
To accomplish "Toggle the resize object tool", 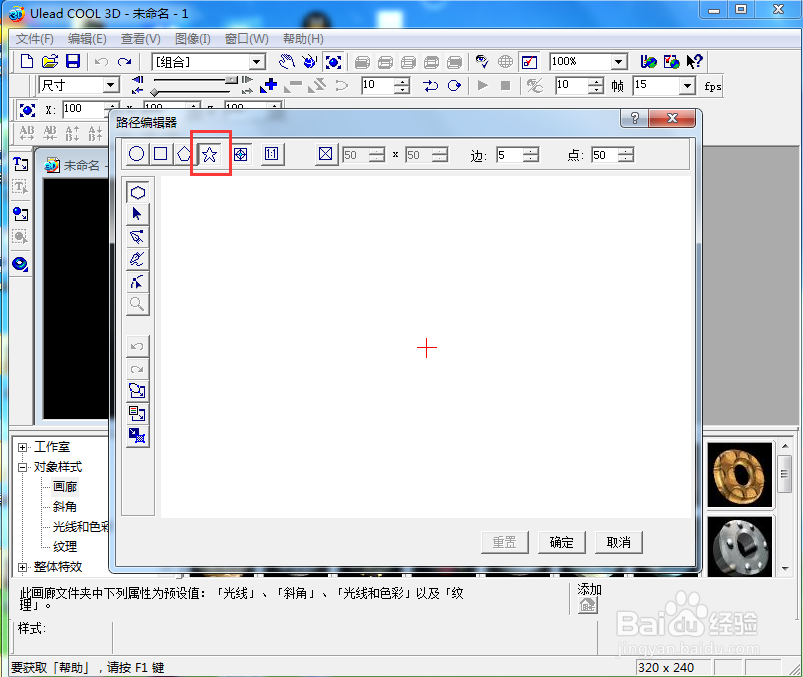I will 333,62.
